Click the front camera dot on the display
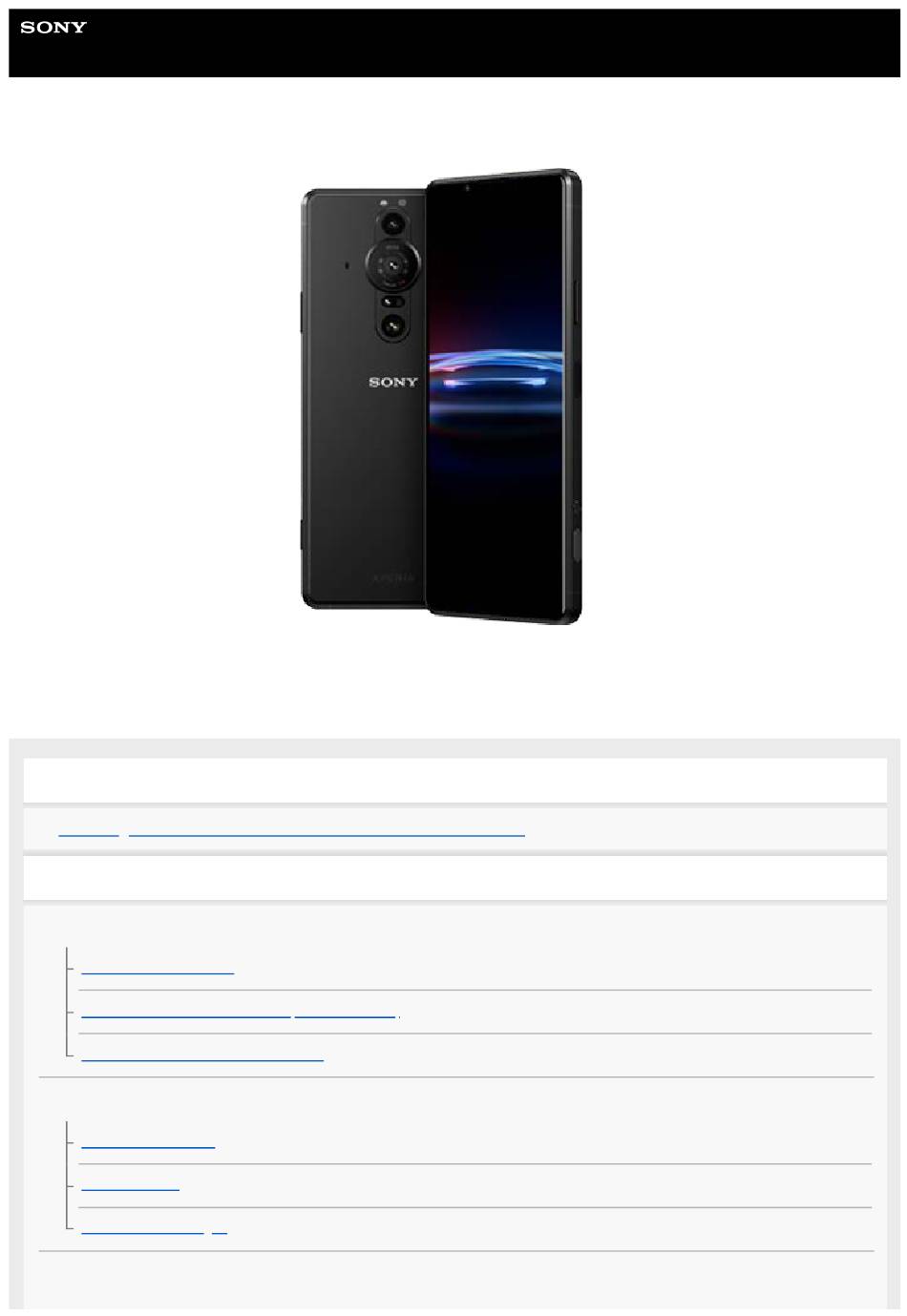This screenshot has width=907, height=1316. pyautogui.click(x=467, y=188)
